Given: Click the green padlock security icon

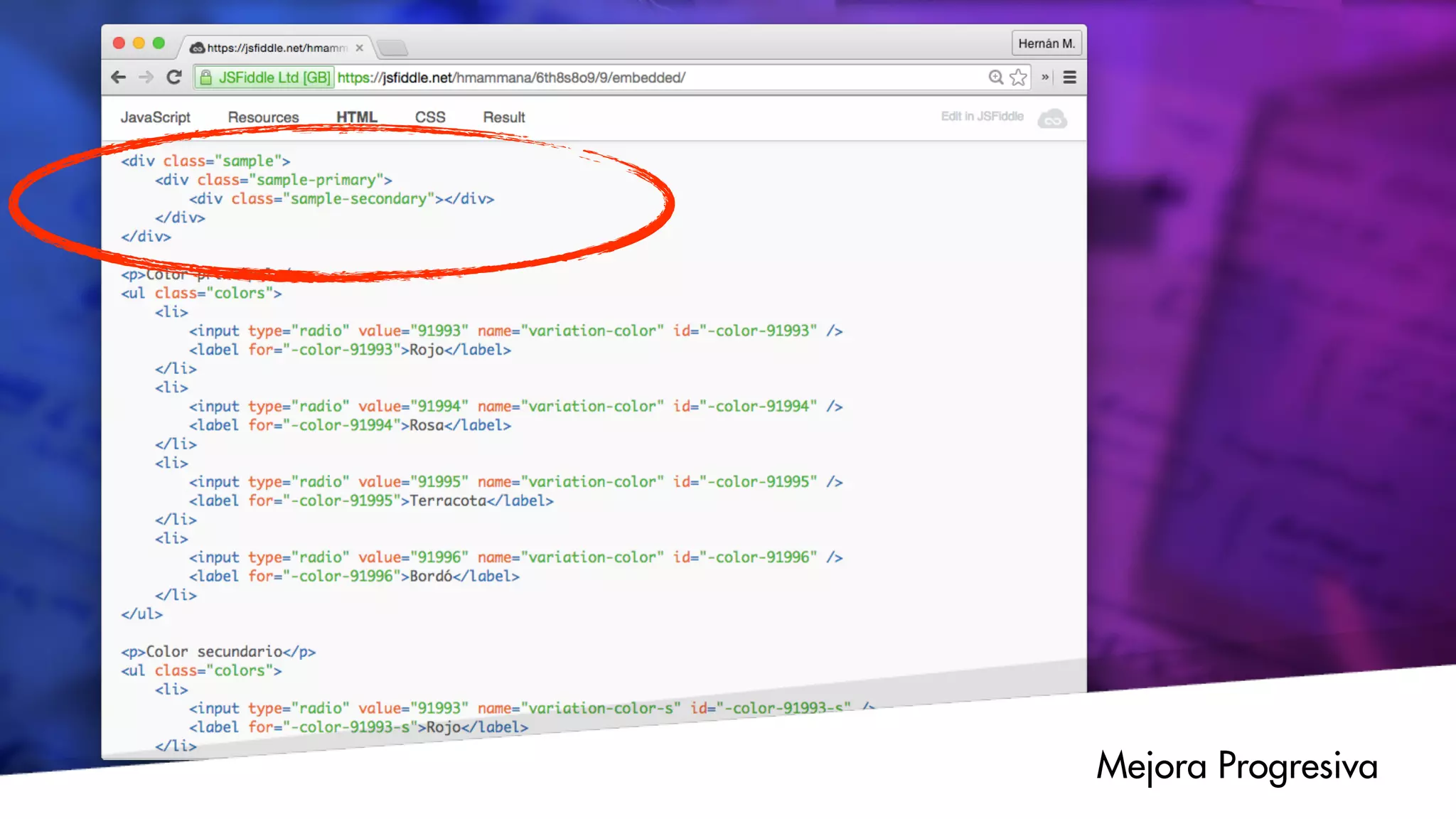Looking at the screenshot, I should (205, 77).
